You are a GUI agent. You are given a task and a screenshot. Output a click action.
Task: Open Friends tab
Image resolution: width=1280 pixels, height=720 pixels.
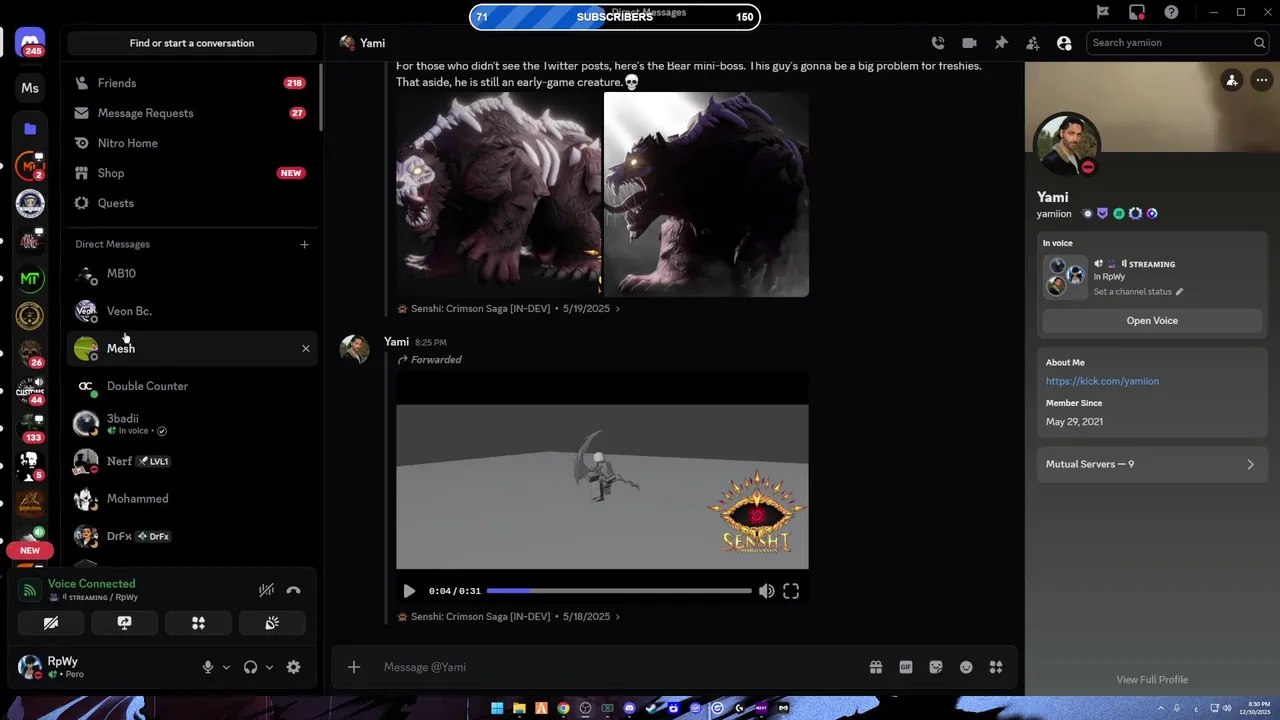point(191,83)
